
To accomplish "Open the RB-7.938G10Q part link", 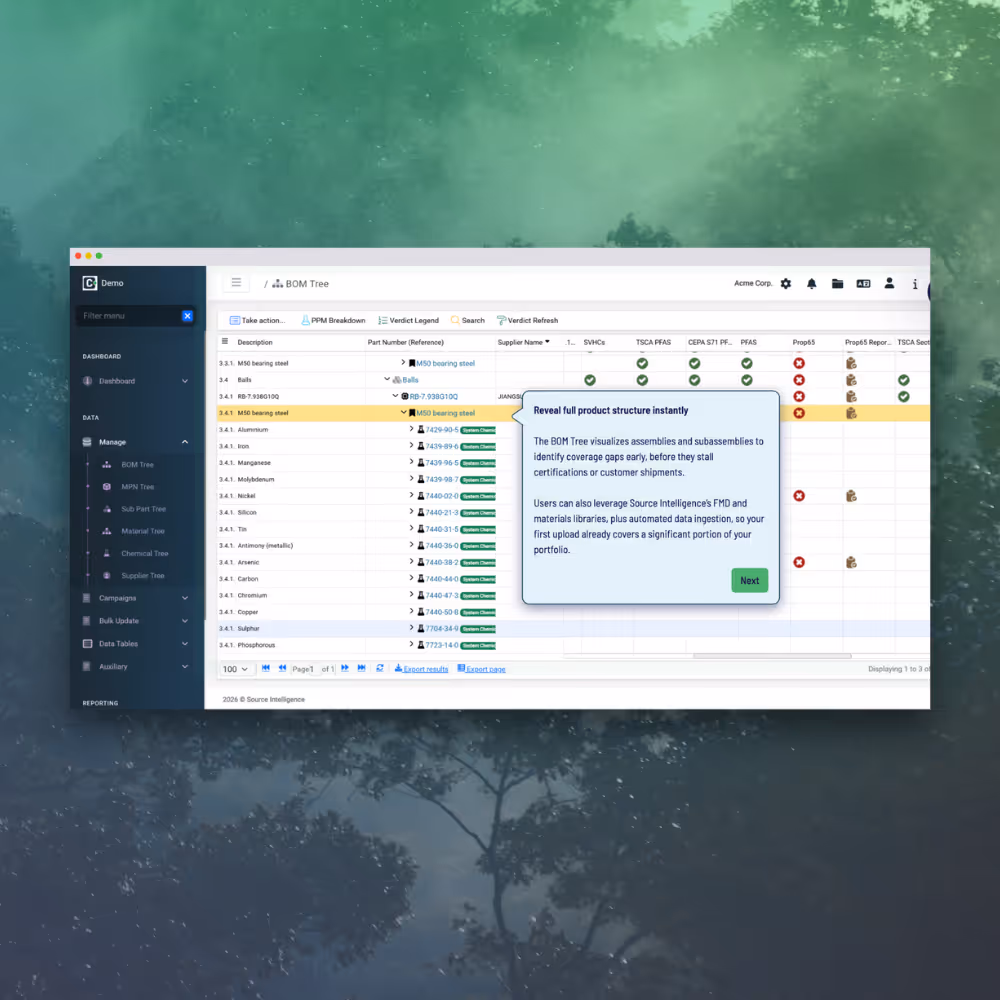I will click(x=434, y=397).
